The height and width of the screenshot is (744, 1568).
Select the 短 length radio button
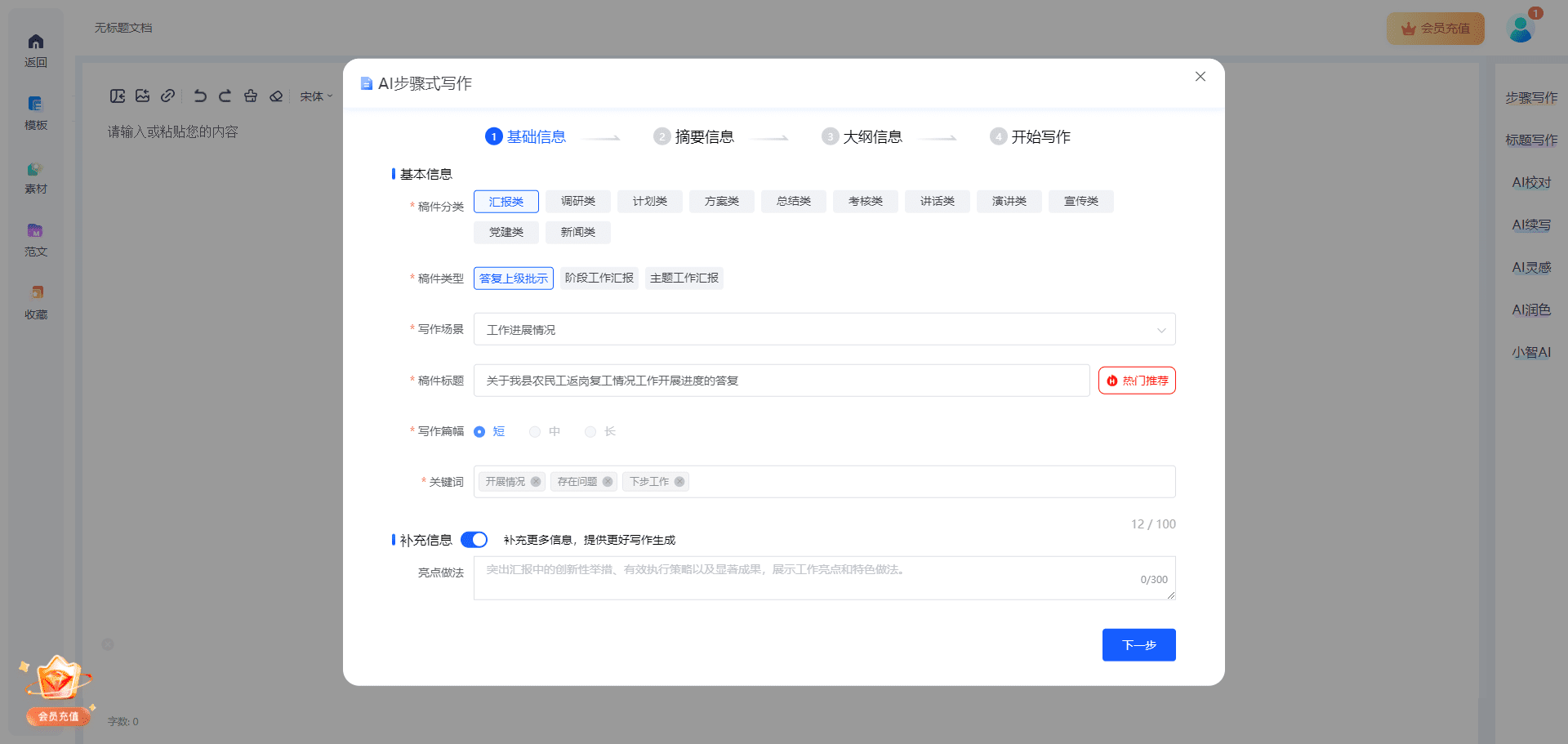479,432
